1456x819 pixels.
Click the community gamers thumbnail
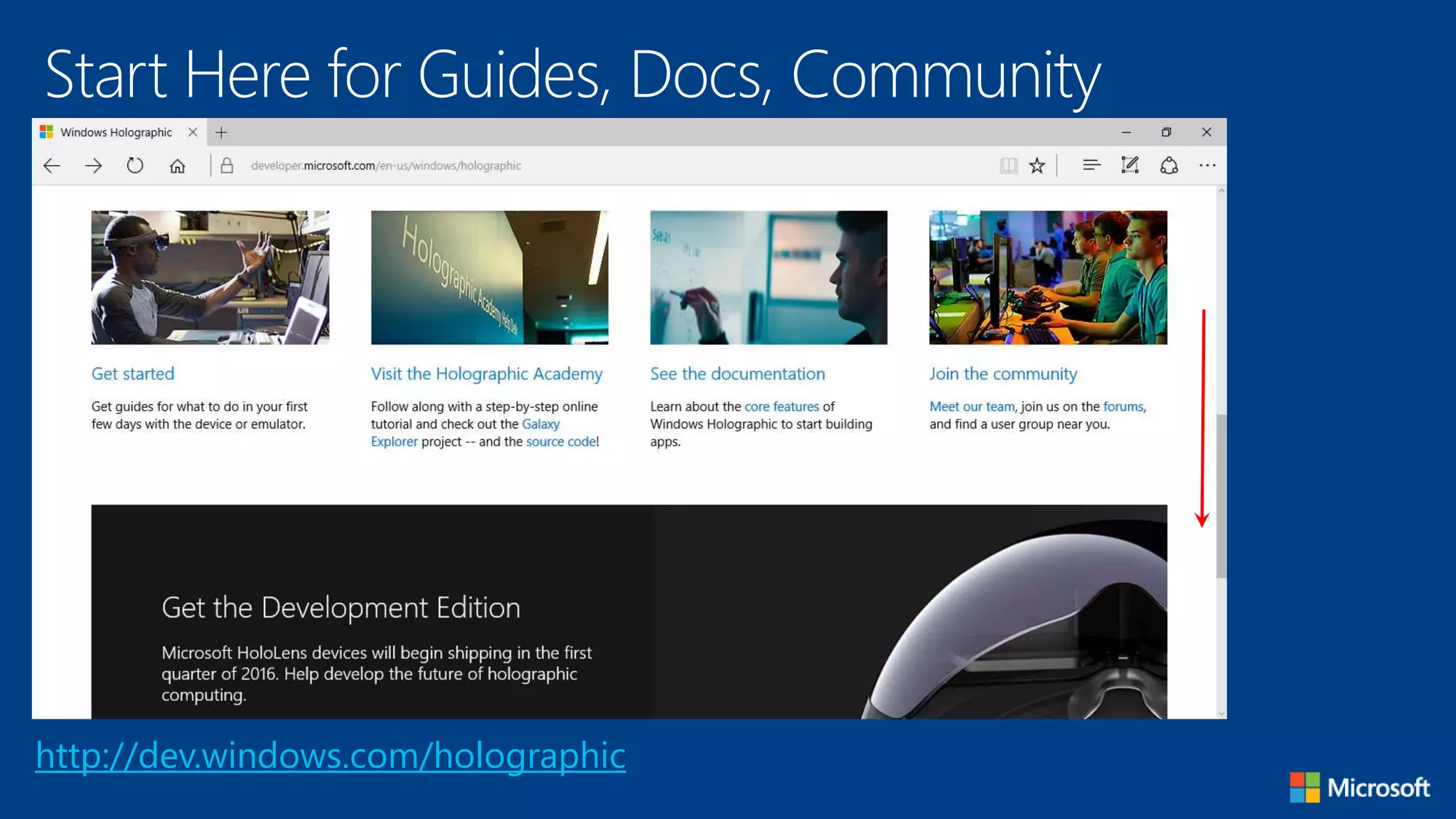point(1048,277)
